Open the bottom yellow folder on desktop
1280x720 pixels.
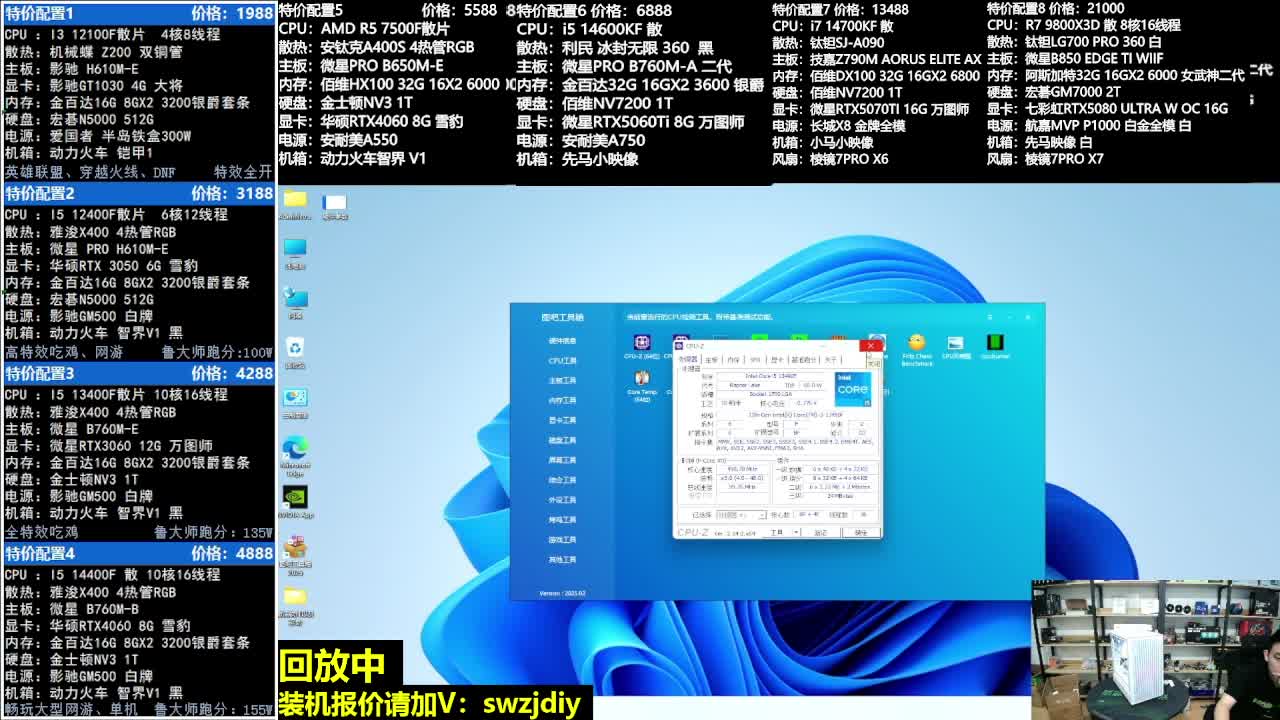295,606
